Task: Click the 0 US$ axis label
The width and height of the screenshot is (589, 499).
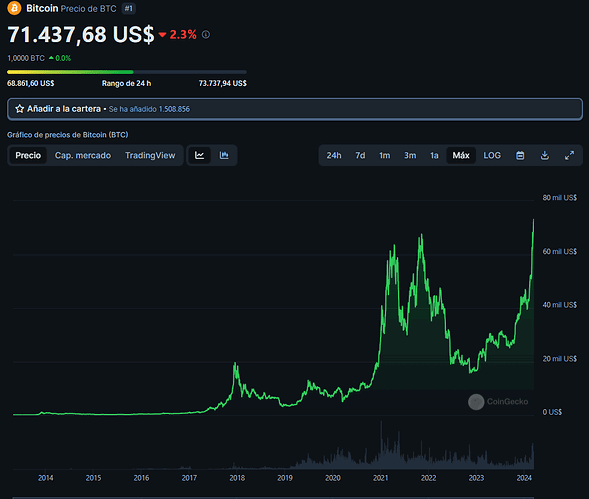Action: pyautogui.click(x=552, y=412)
